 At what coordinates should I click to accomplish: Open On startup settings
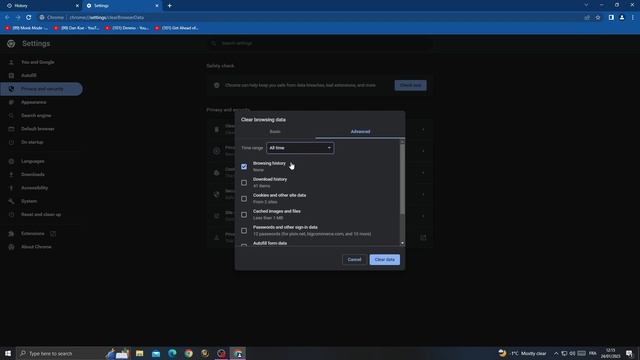point(32,142)
